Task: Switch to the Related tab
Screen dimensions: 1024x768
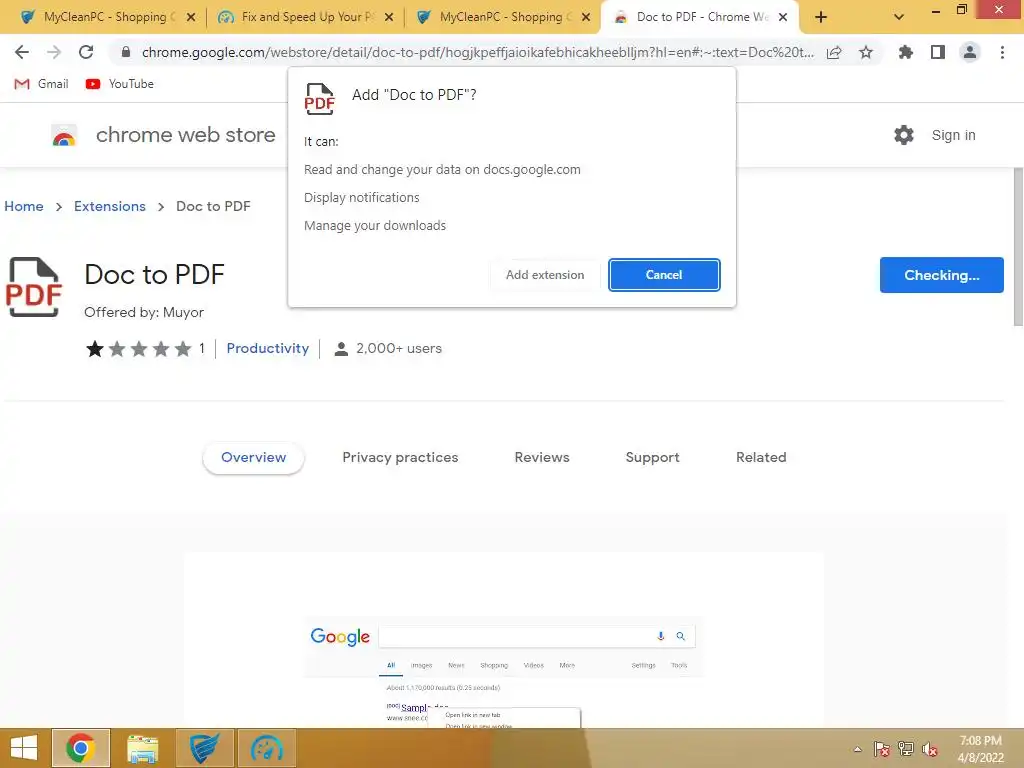Action: point(761,458)
